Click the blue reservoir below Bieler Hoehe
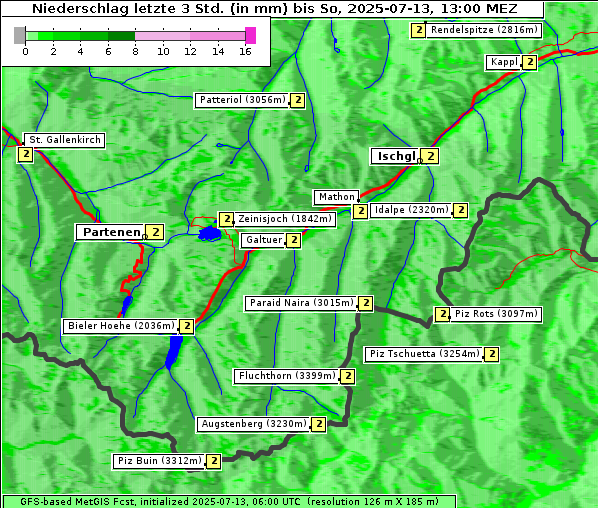598x508 pixels. (x=174, y=352)
